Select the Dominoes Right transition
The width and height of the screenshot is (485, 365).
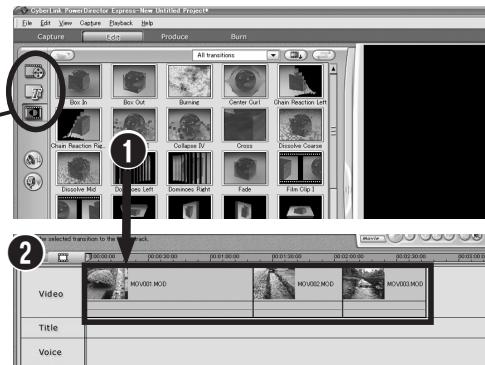189,168
